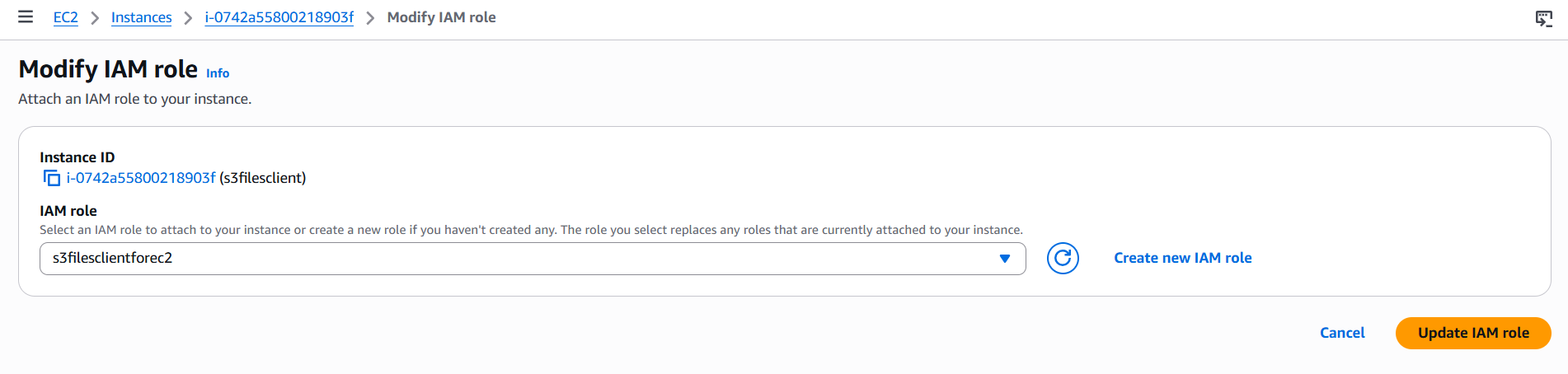Image resolution: width=1568 pixels, height=374 pixels.
Task: Click the copy instance ID icon
Action: pyautogui.click(x=52, y=178)
